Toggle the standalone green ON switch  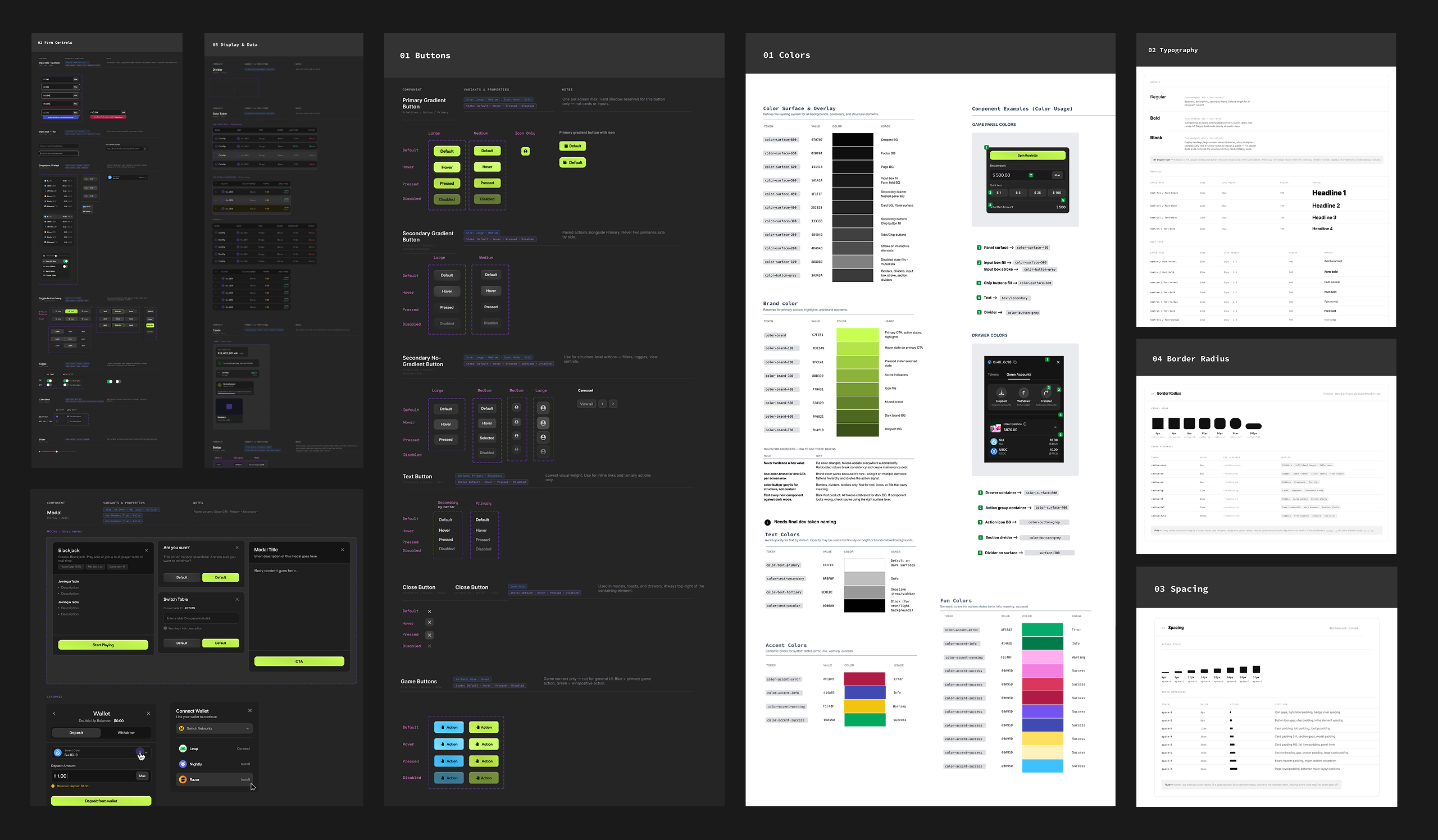coord(110,381)
